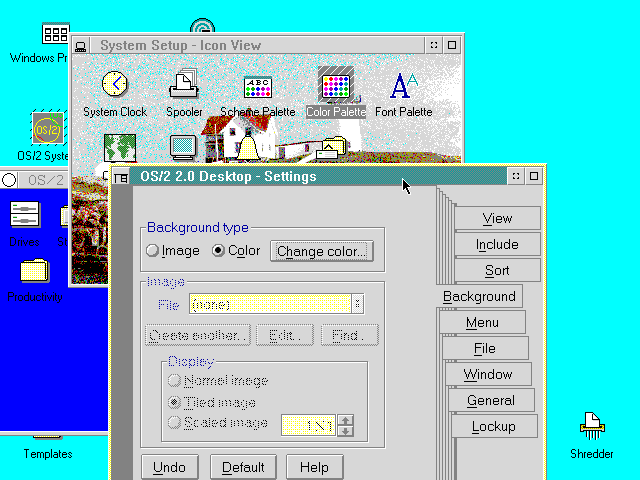Screen dimensions: 640x480
Task: Maximize the System Setup window
Action: click(452, 45)
